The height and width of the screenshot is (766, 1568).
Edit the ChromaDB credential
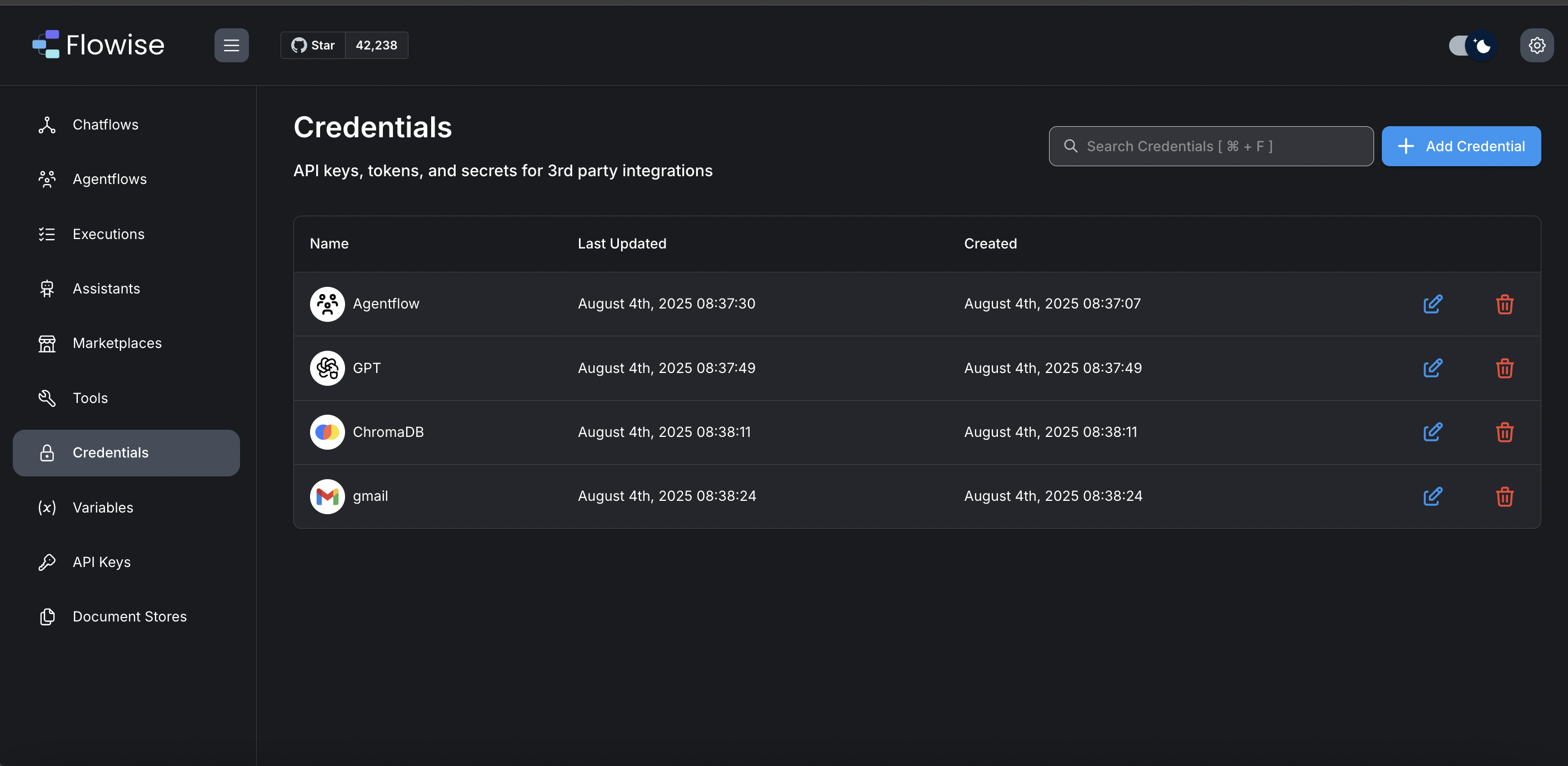[x=1432, y=432]
